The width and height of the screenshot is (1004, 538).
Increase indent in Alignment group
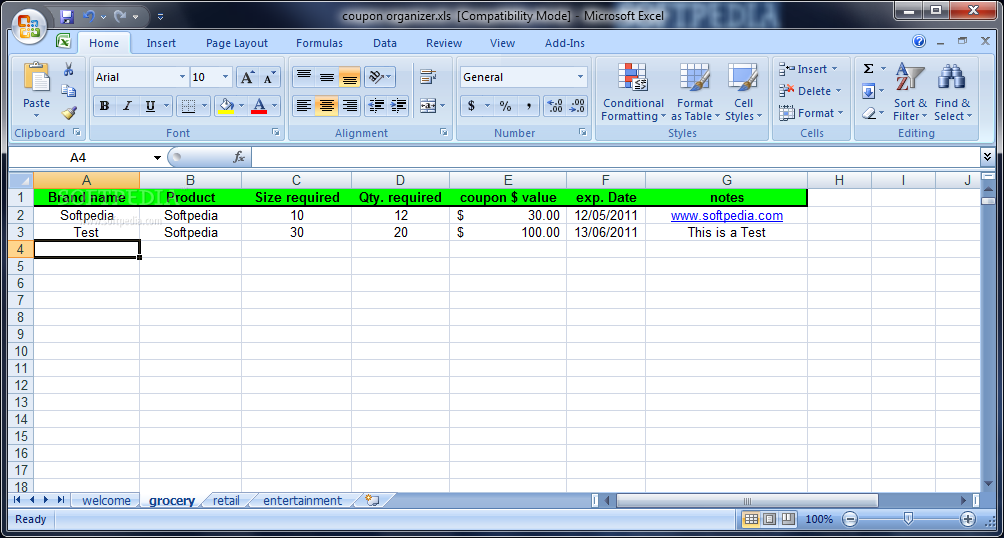[x=398, y=106]
